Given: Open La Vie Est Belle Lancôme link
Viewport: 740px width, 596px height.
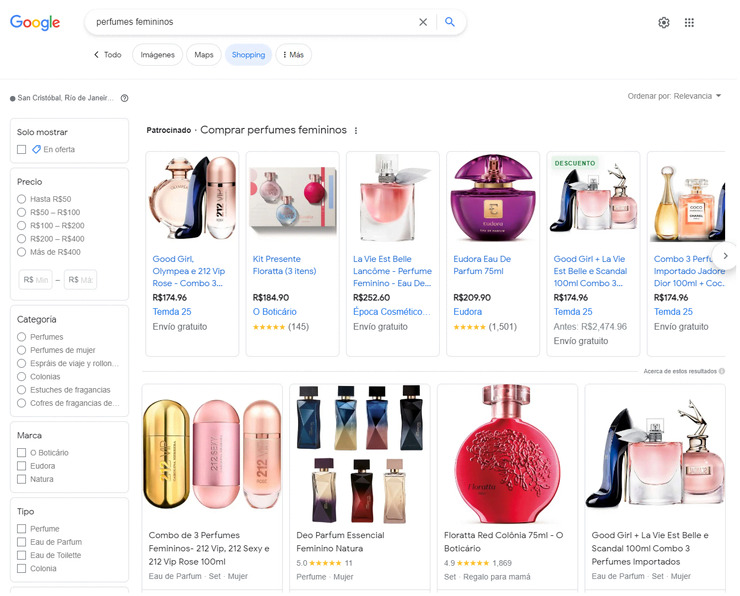Looking at the screenshot, I should (392, 271).
